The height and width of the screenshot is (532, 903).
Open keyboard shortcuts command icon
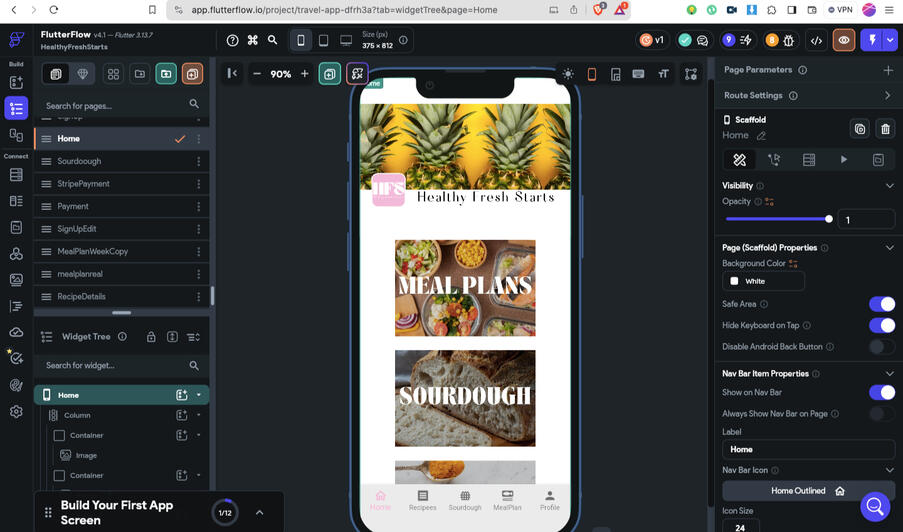pos(253,41)
